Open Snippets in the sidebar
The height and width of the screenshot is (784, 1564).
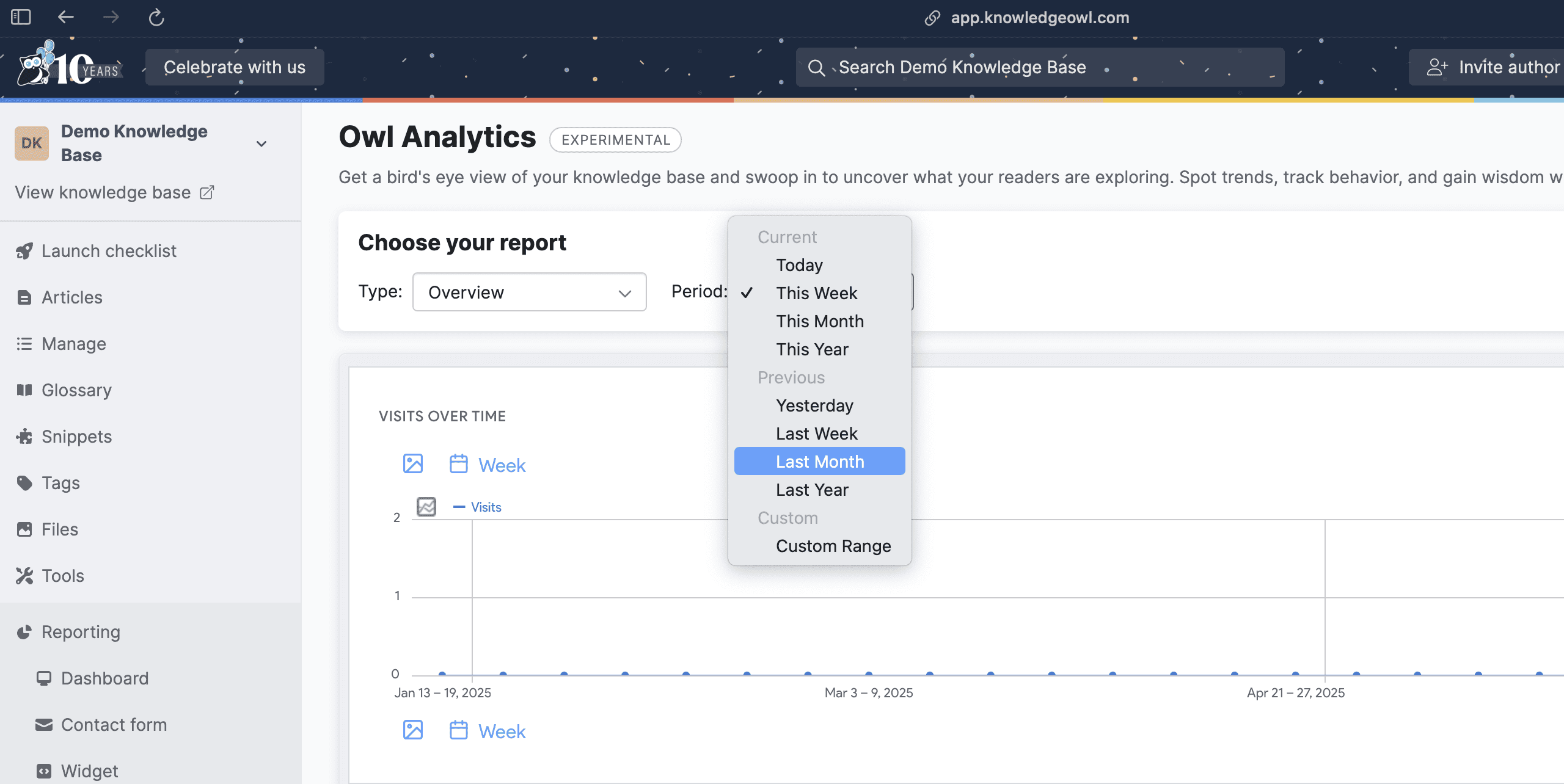click(76, 437)
